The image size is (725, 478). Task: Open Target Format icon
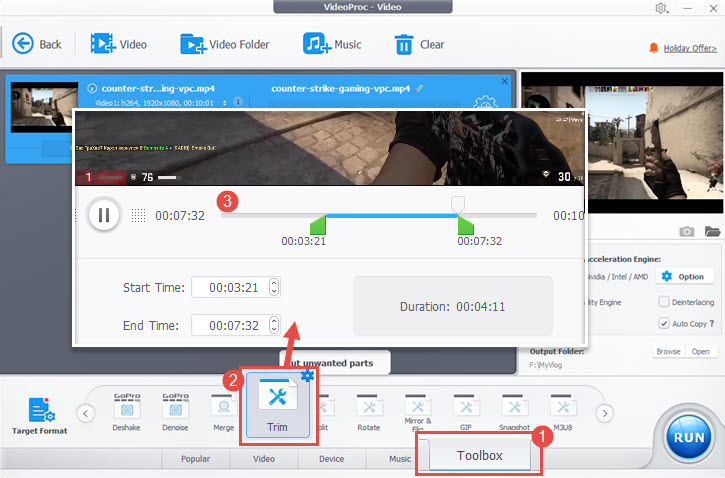tap(40, 416)
